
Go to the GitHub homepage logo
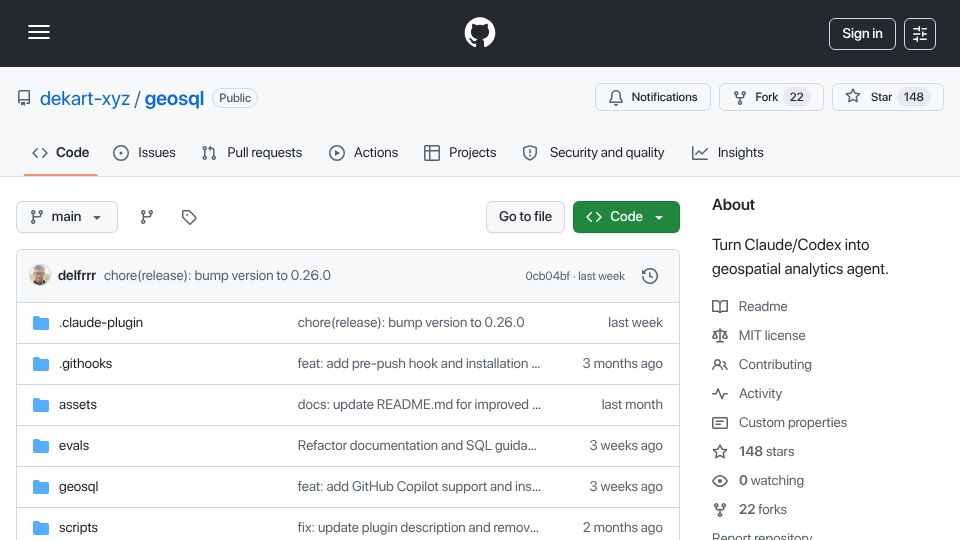[479, 32]
